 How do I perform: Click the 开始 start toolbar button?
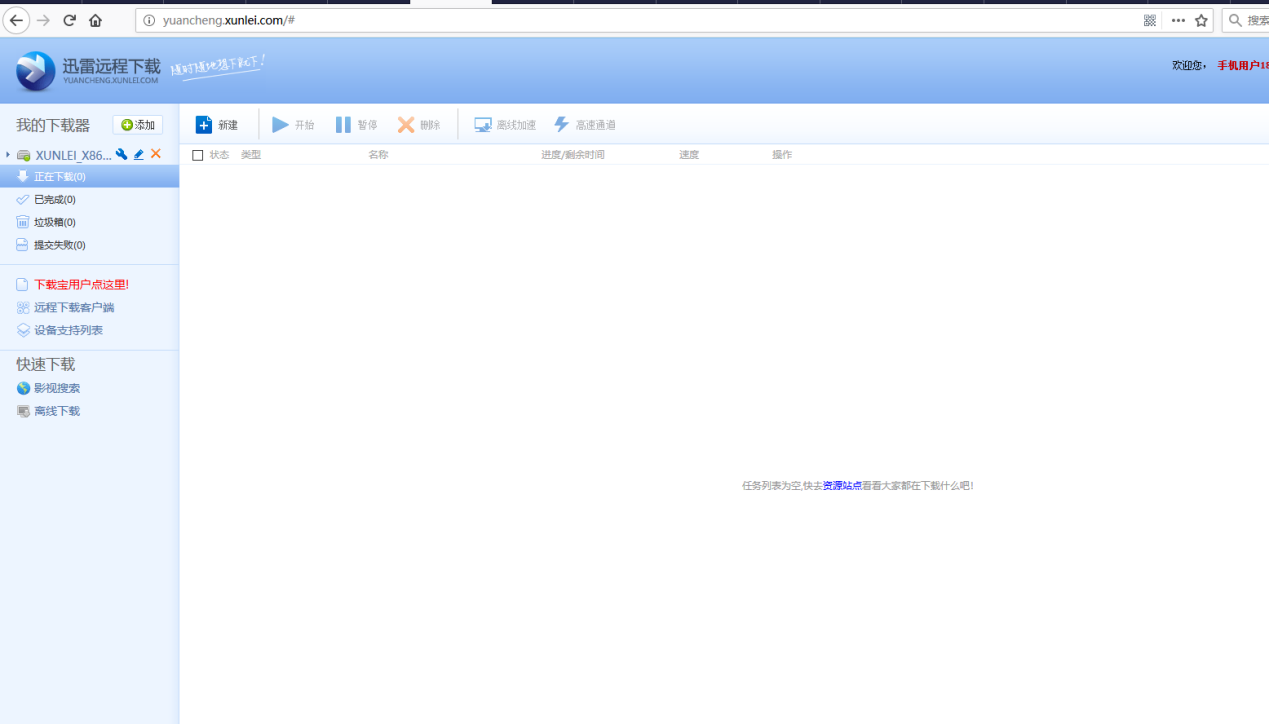(x=294, y=125)
